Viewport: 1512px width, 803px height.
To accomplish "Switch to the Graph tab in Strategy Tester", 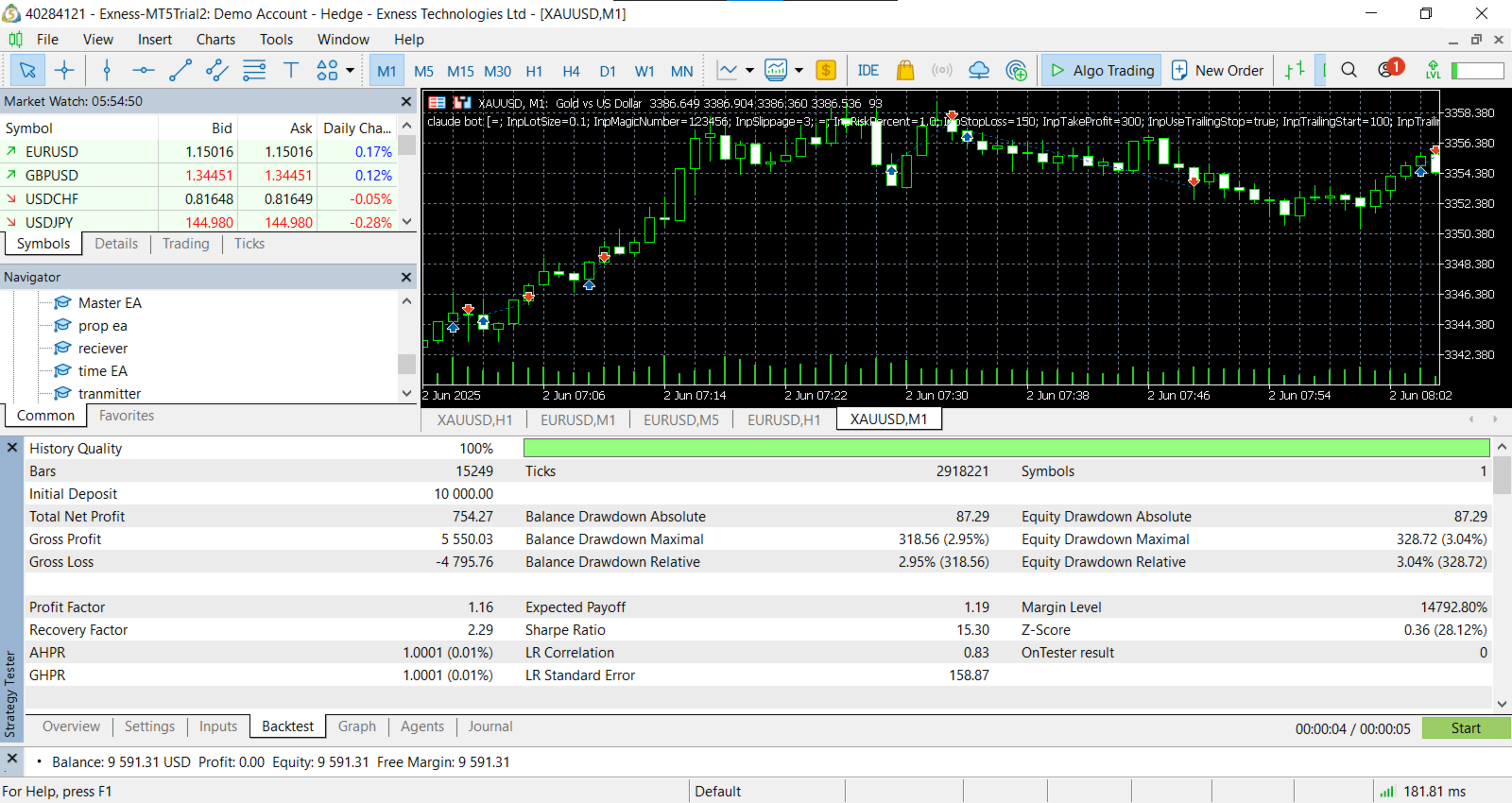I will coord(356,726).
